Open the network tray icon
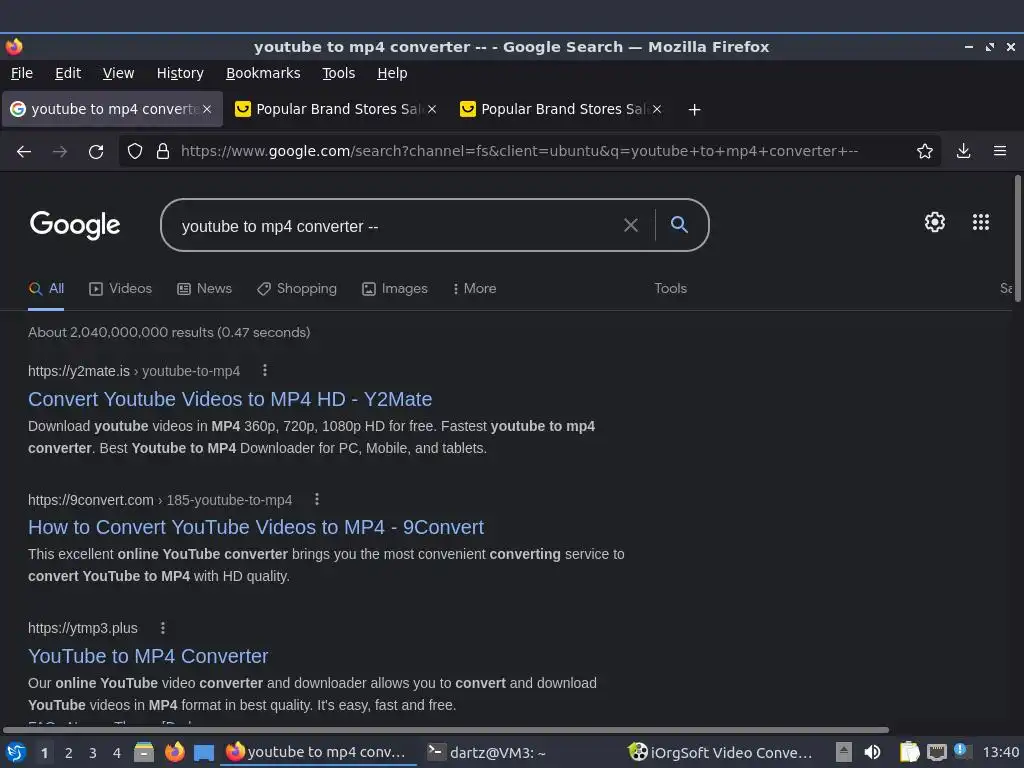 pyautogui.click(x=936, y=753)
